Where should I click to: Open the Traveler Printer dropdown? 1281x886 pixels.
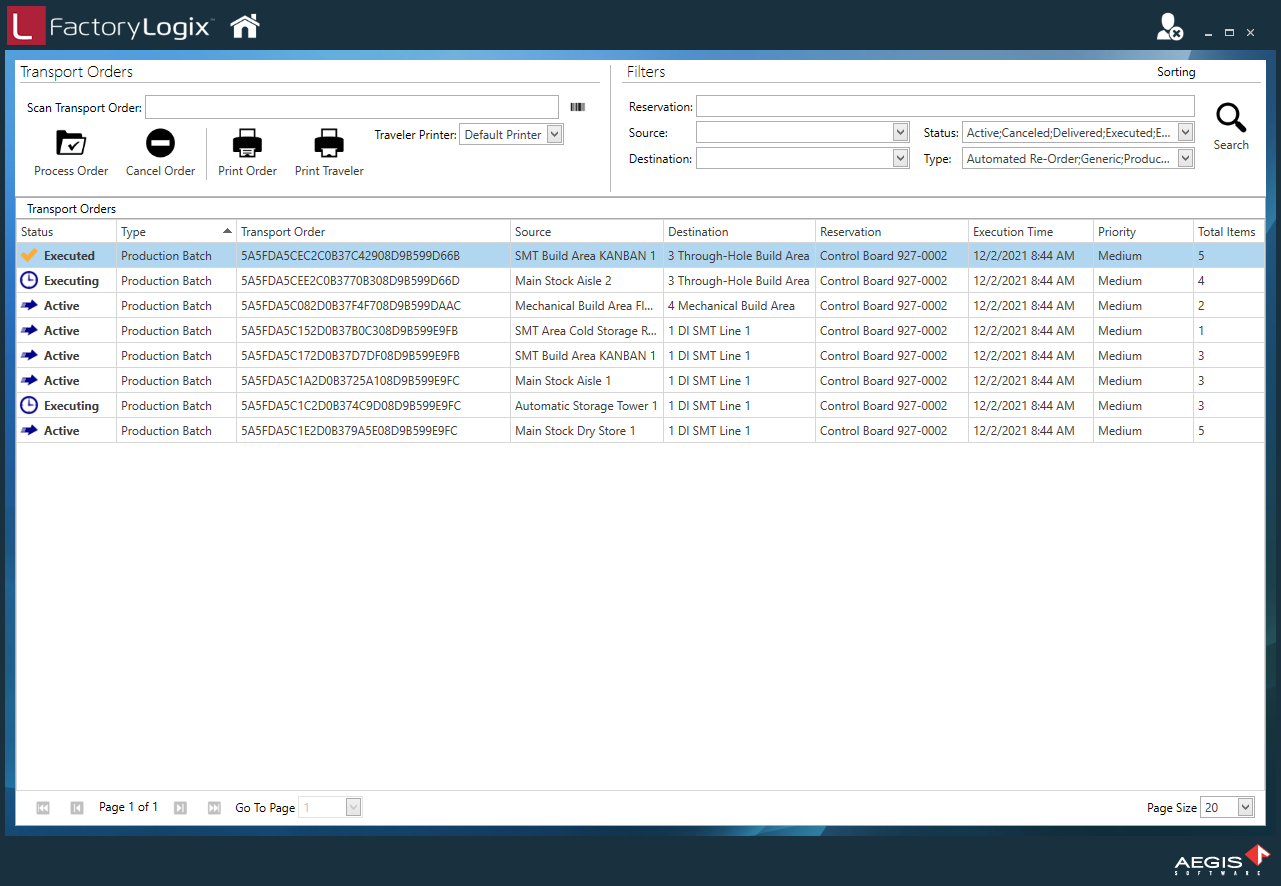[x=555, y=134]
